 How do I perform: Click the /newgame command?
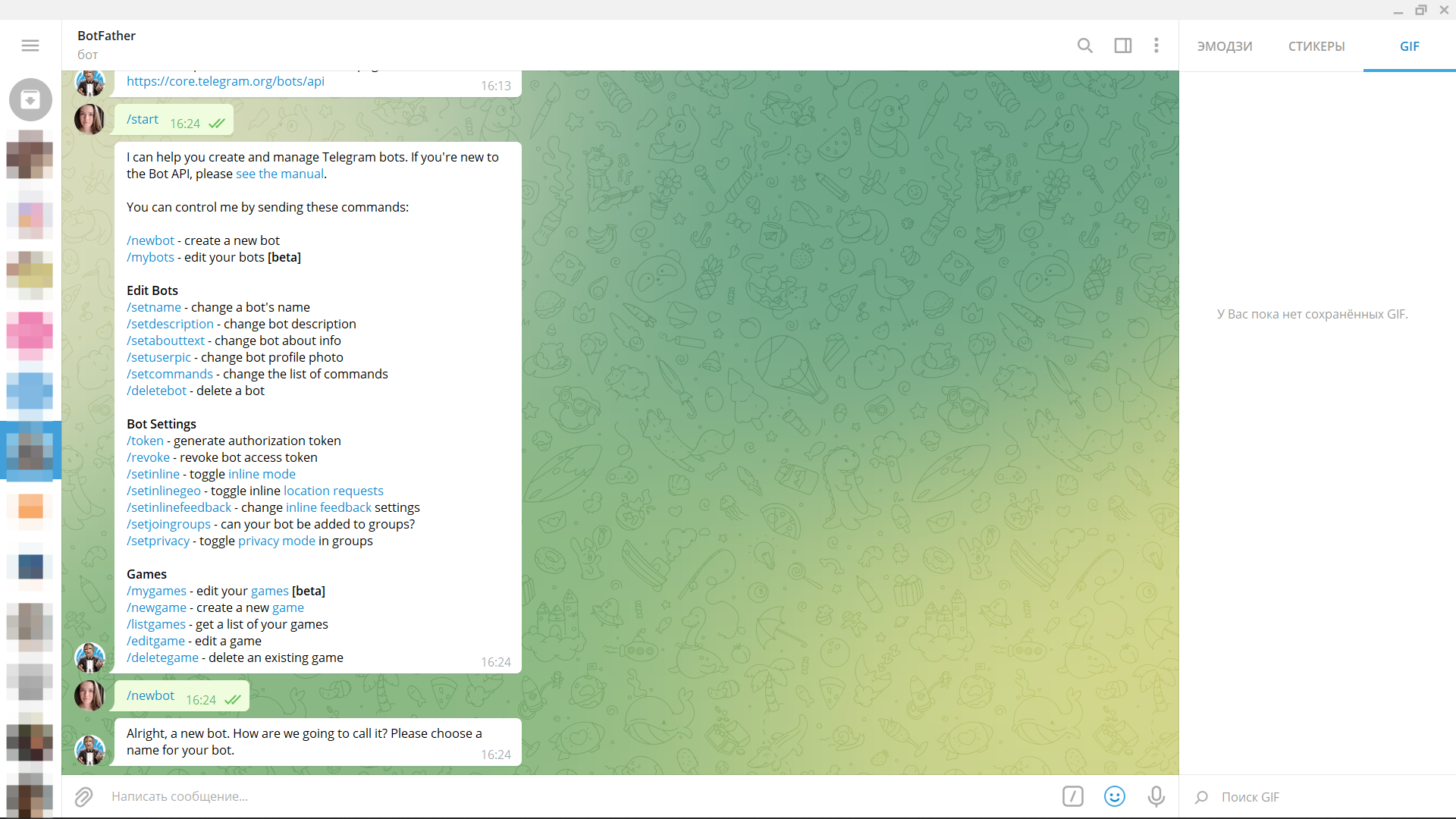tap(156, 607)
